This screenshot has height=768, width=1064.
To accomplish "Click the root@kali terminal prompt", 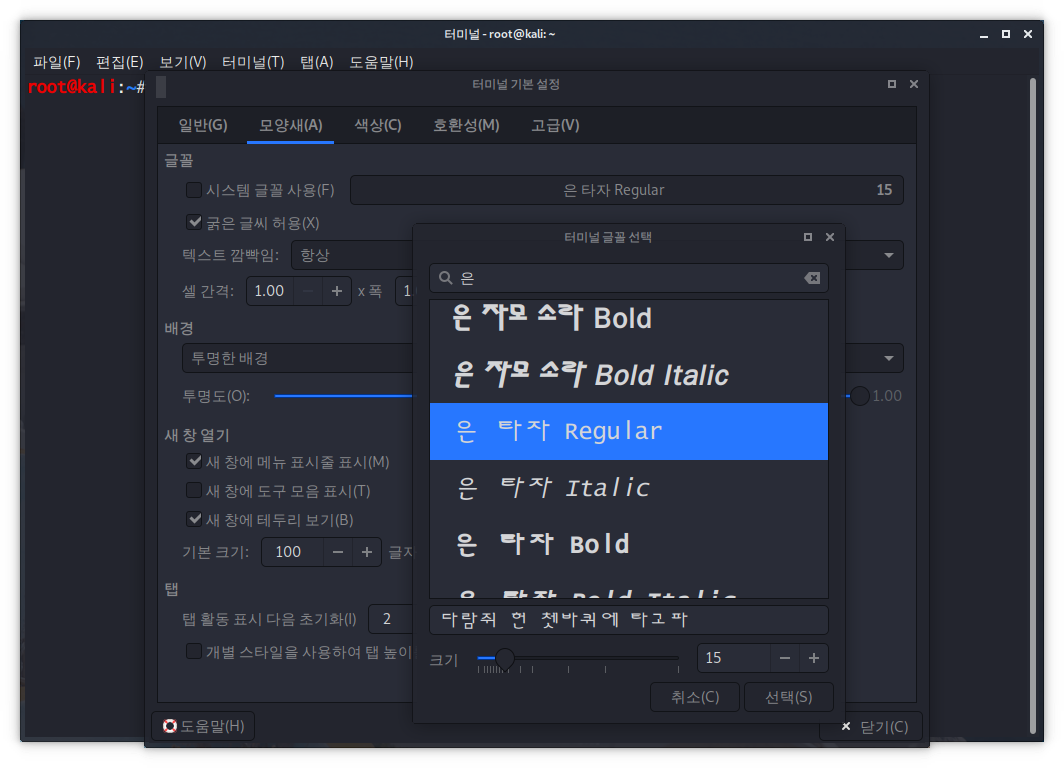I will tap(86, 87).
